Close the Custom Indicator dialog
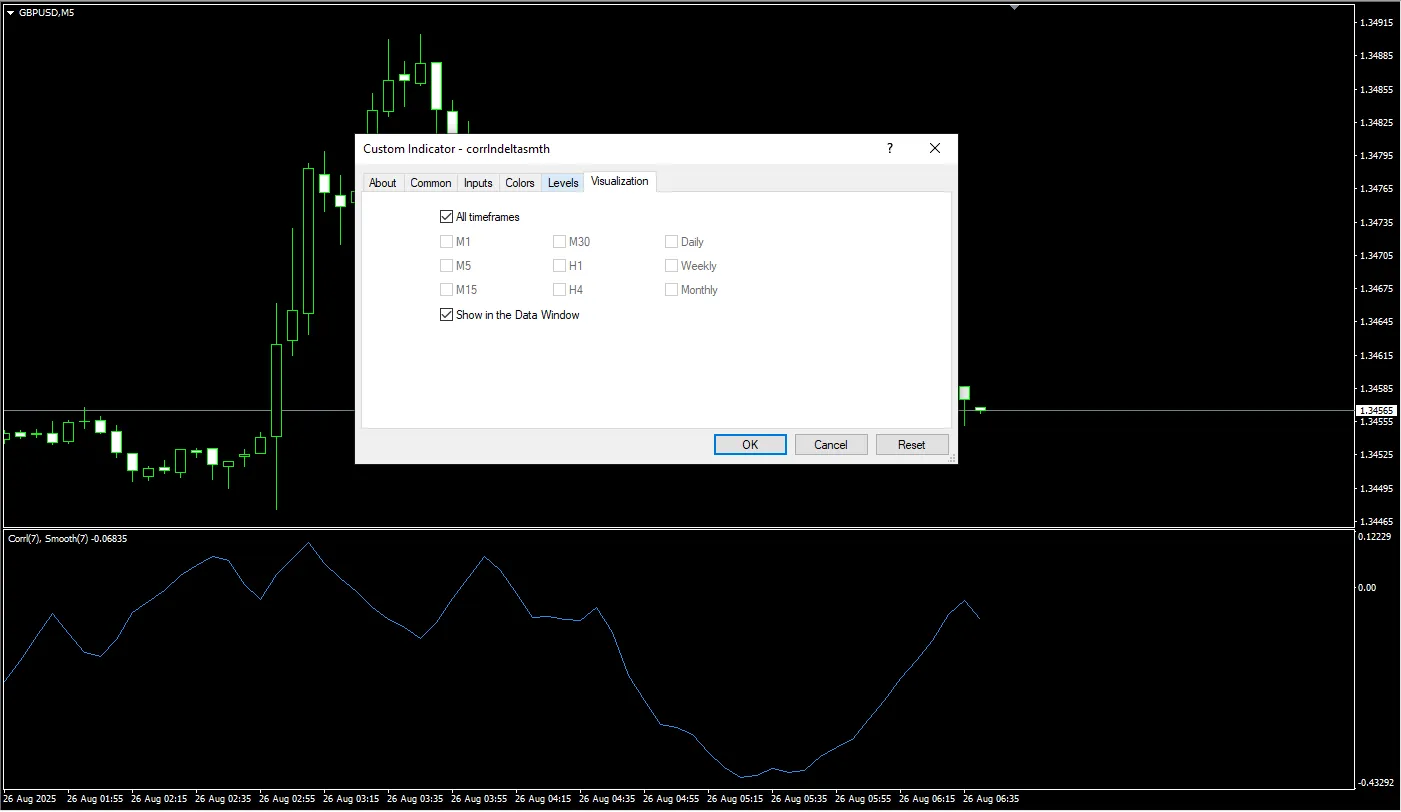Viewport: 1401px width, 812px height. (x=935, y=148)
